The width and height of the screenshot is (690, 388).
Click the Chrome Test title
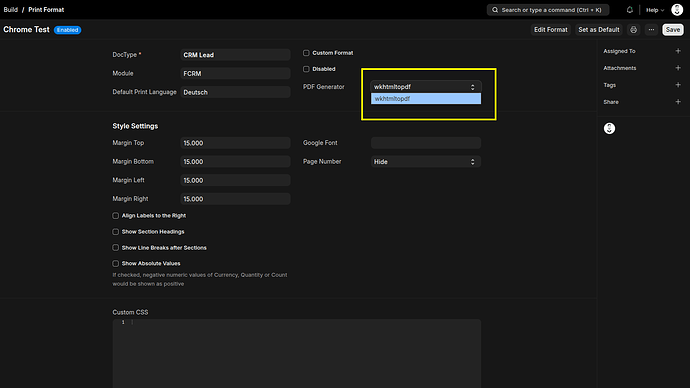pyautogui.click(x=26, y=29)
